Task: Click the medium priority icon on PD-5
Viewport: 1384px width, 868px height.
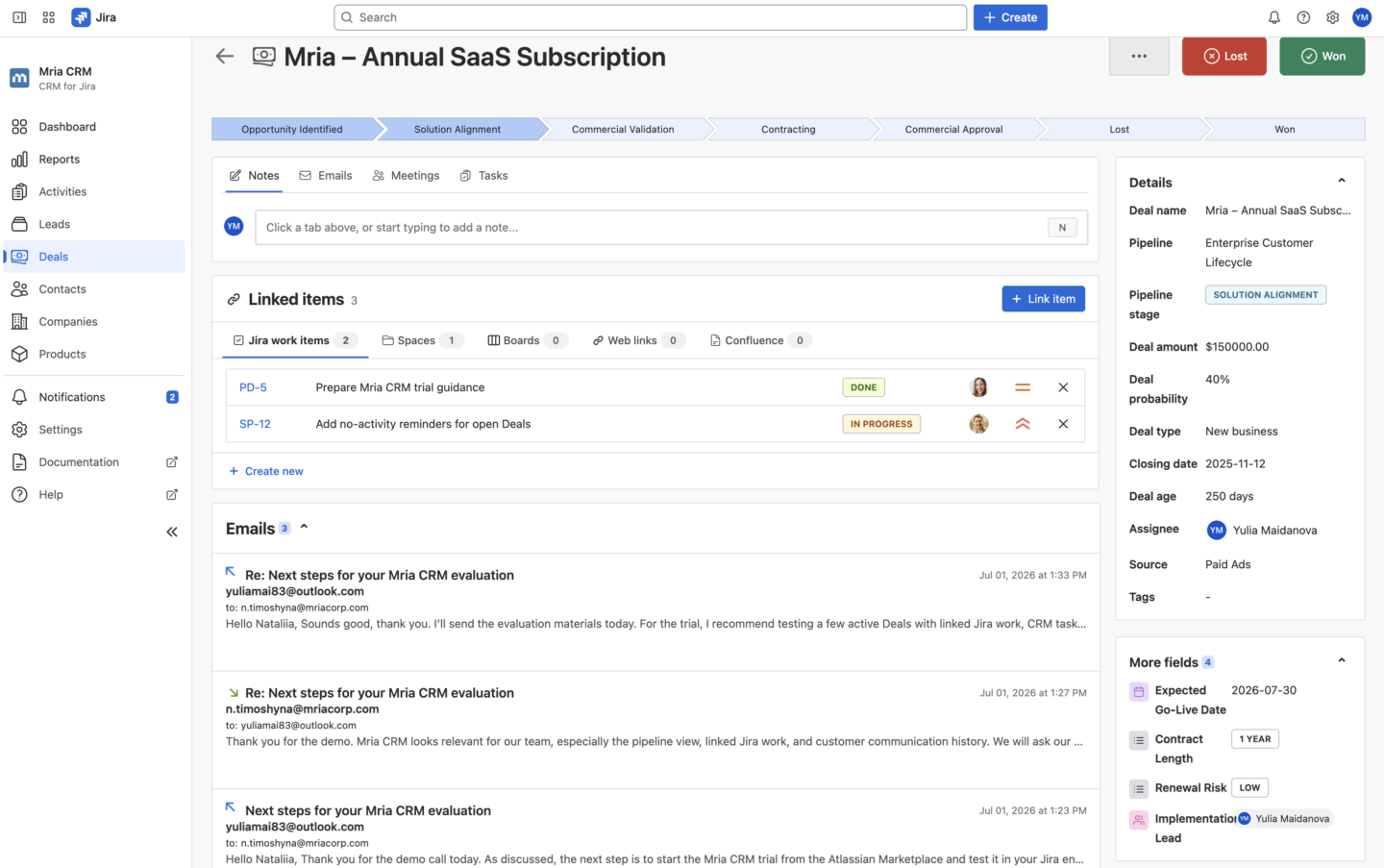Action: [1023, 387]
